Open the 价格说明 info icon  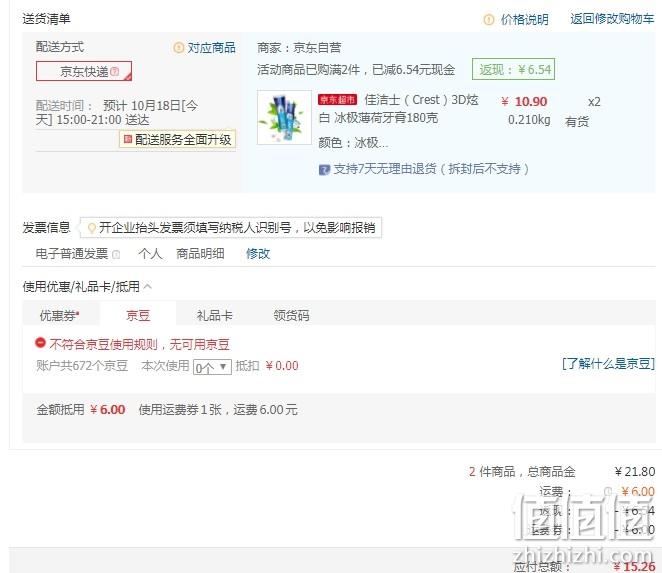click(488, 19)
